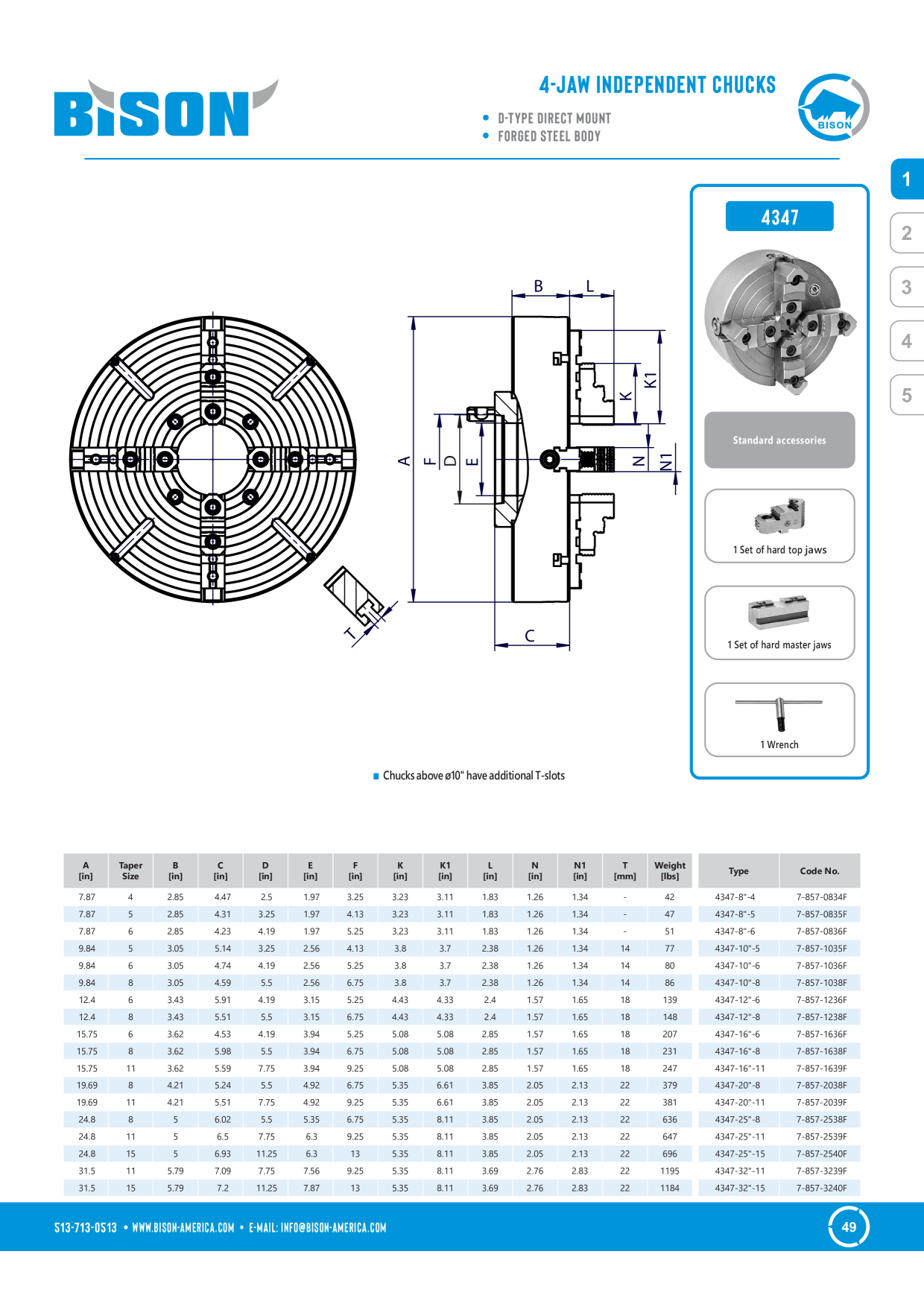Image resolution: width=924 pixels, height=1307 pixels.
Task: Click dimension label K1 on drawing
Action: pyautogui.click(x=651, y=379)
